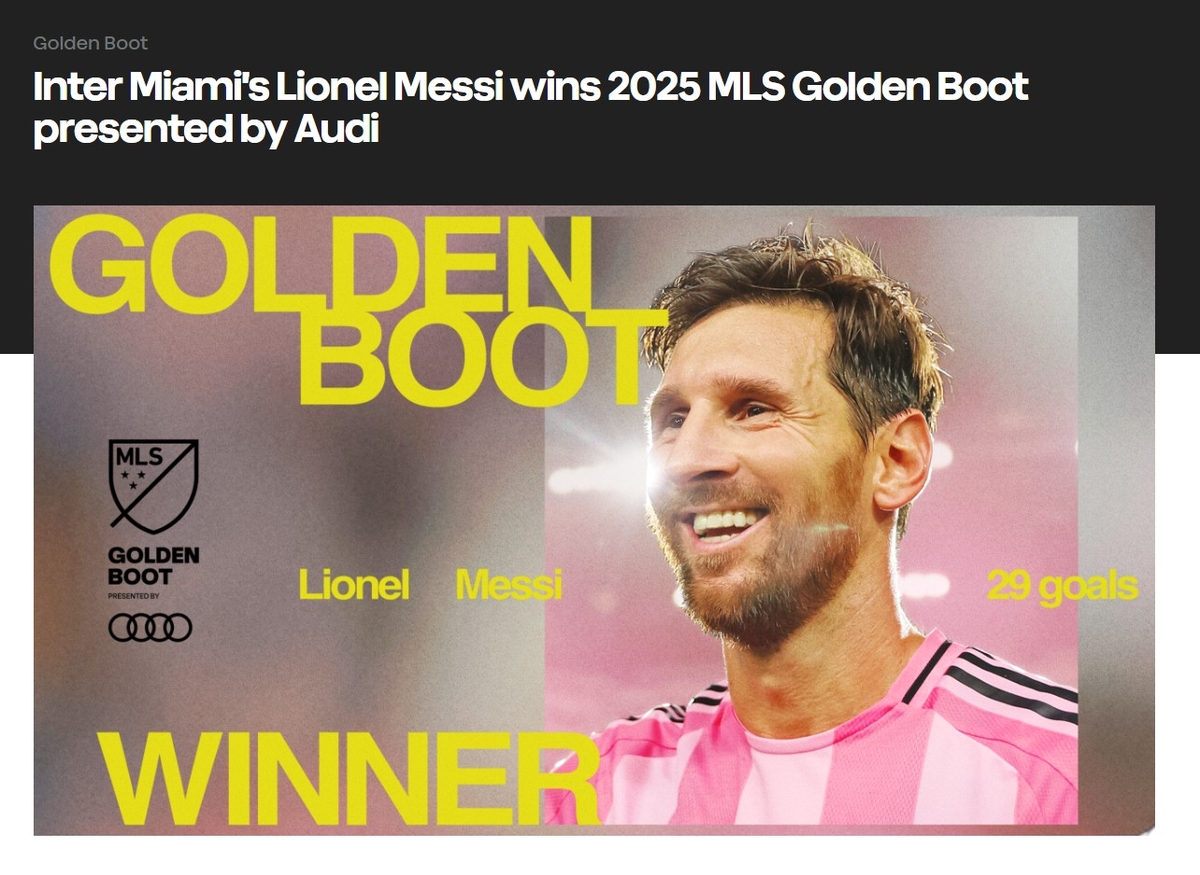Screen dimensions: 1200x875
Task: Click the large yellow BOOT text
Action: coord(482,356)
